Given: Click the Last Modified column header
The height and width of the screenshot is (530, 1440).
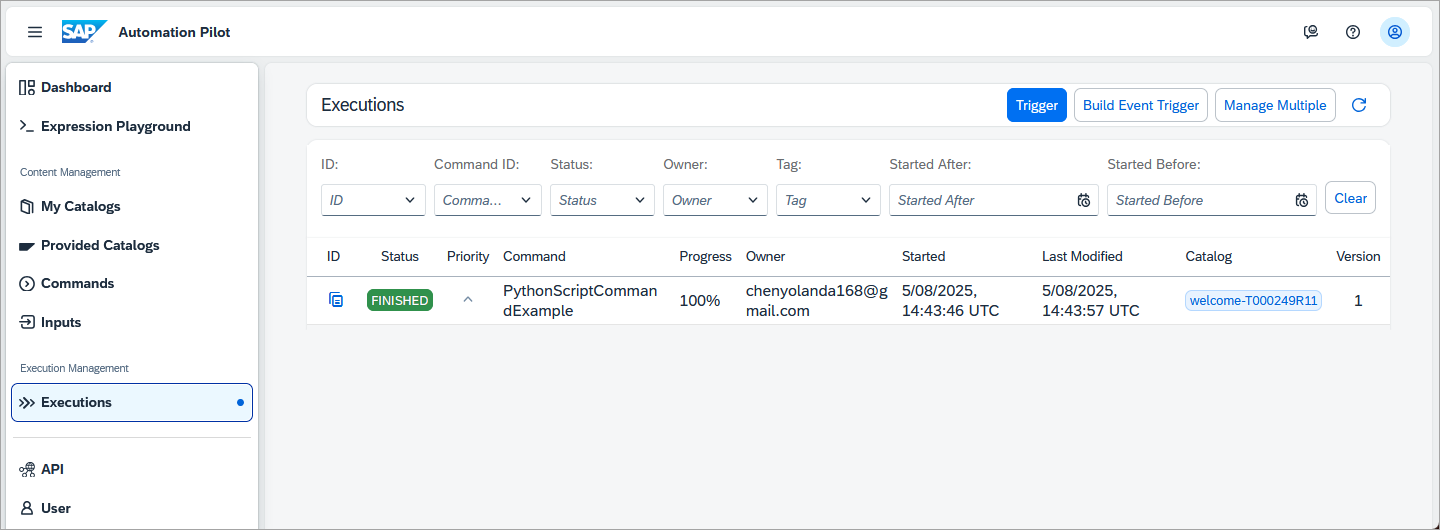Looking at the screenshot, I should coord(1082,256).
